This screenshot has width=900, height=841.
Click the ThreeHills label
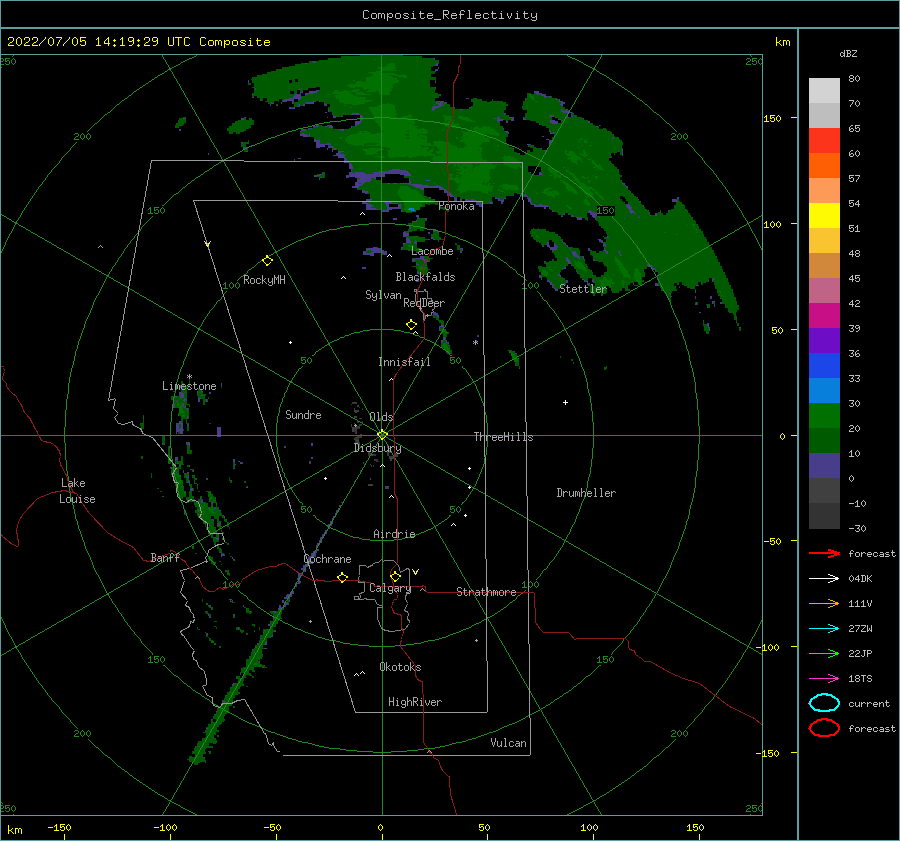(x=503, y=437)
